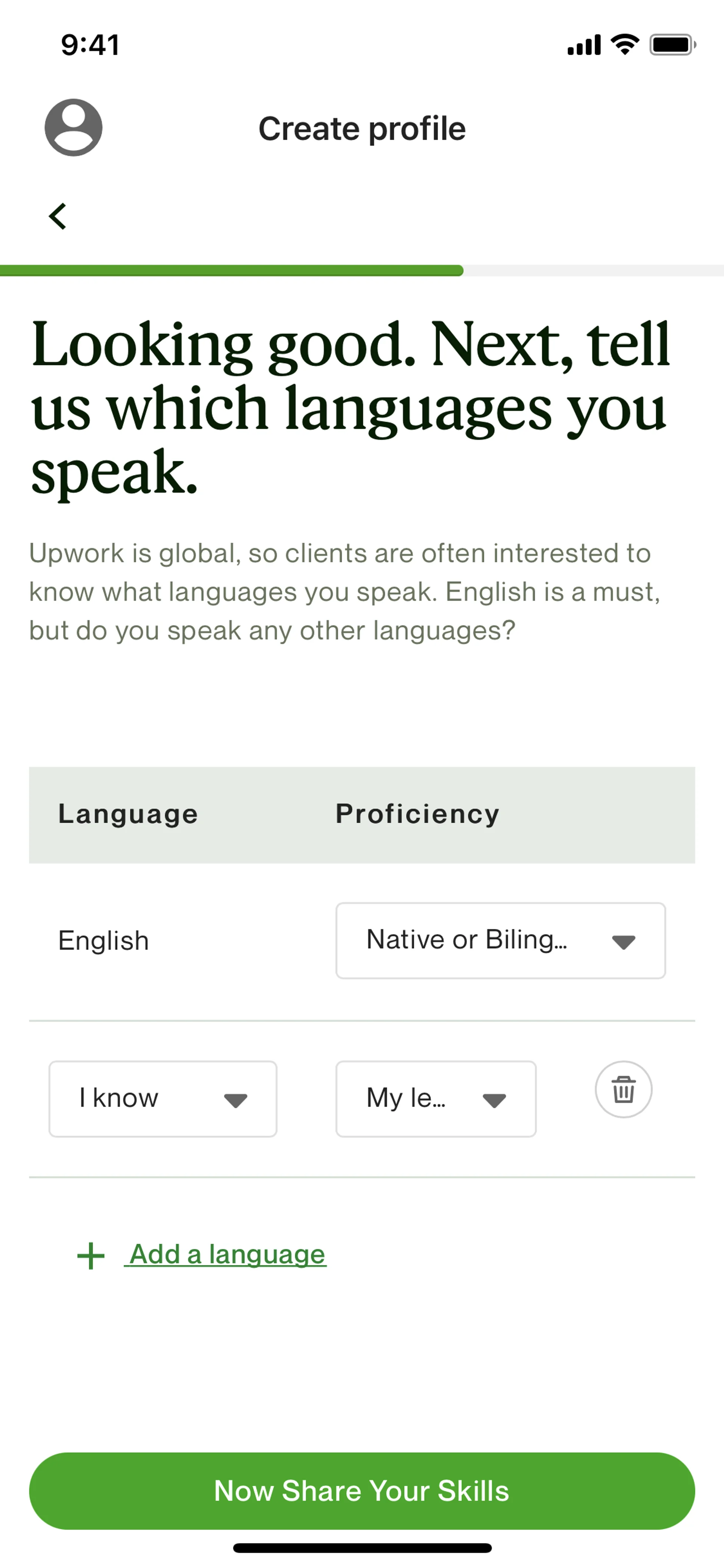This screenshot has width=724, height=1568.
Task: Tap the Proficiency column header
Action: coord(417,814)
